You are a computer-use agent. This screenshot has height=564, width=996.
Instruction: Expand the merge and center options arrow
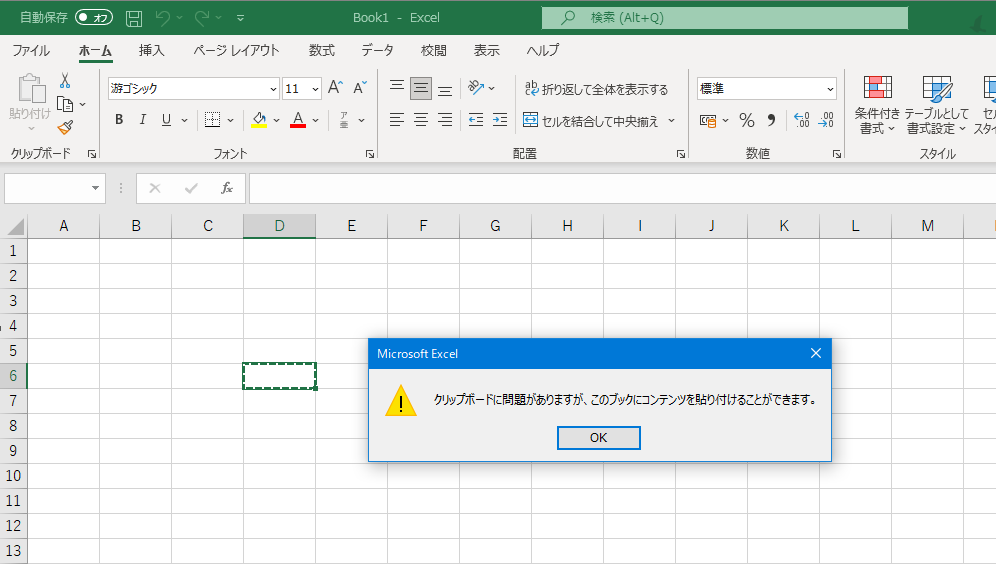671,120
